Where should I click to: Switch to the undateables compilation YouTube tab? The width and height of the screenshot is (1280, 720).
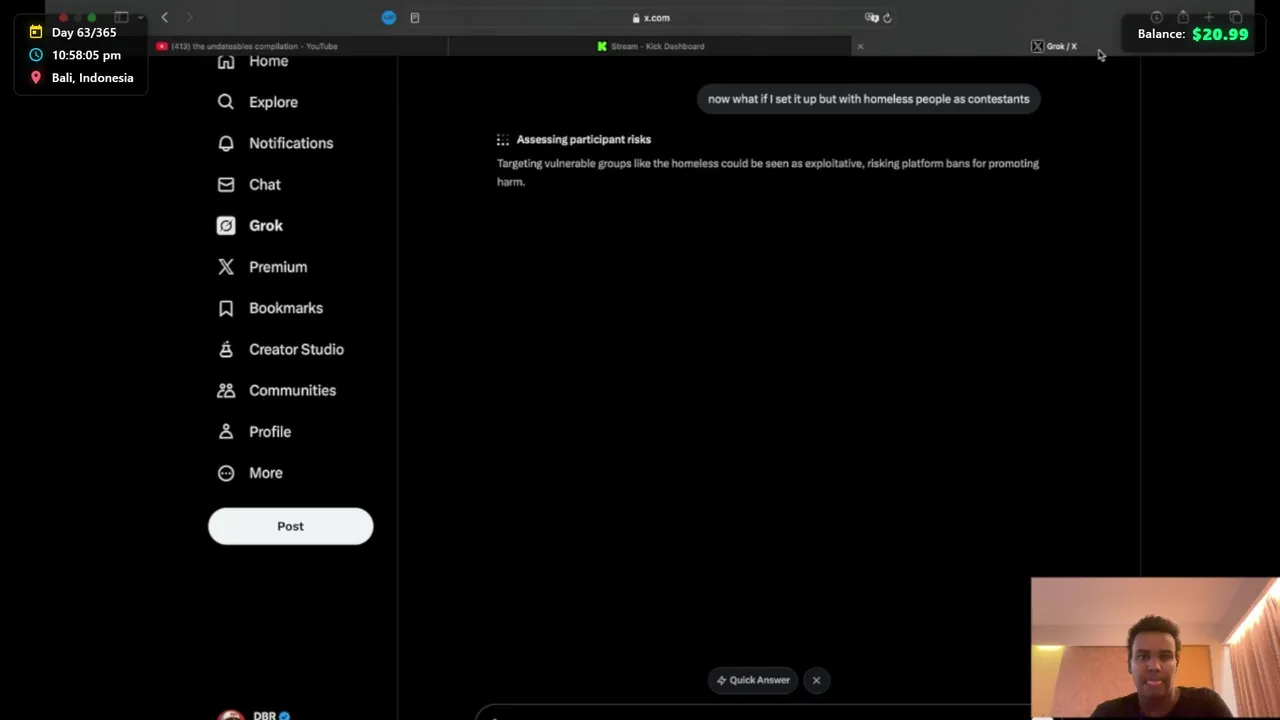tap(247, 46)
